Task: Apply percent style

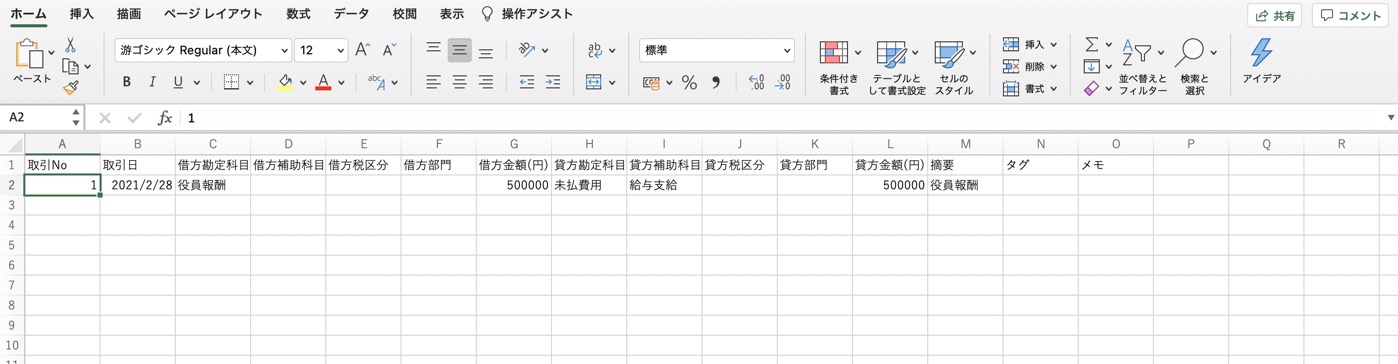Action: point(689,84)
